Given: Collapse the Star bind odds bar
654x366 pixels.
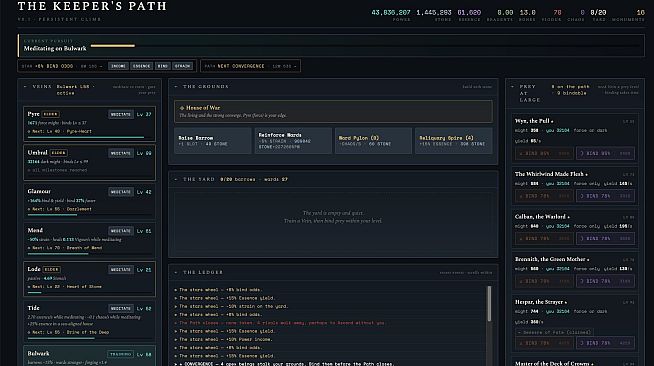Looking at the screenshot, I should pyautogui.click(x=101, y=66).
